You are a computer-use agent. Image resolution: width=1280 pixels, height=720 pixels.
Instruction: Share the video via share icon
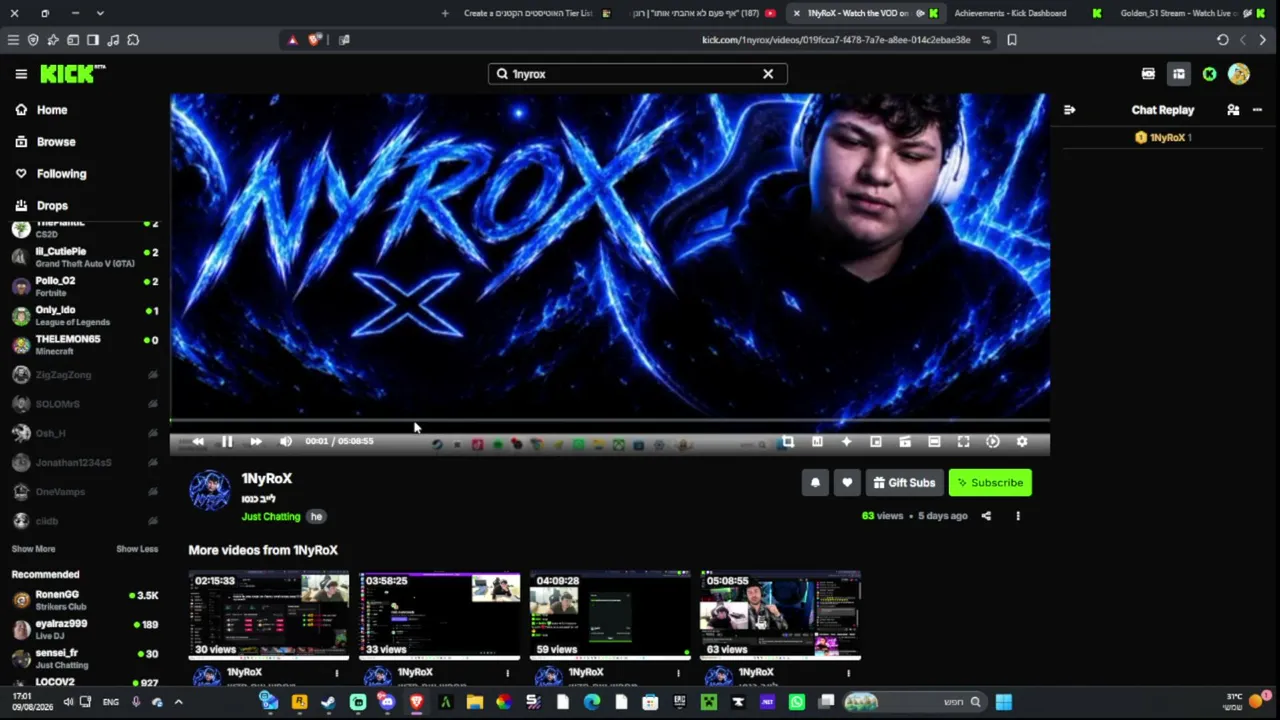[x=986, y=516]
